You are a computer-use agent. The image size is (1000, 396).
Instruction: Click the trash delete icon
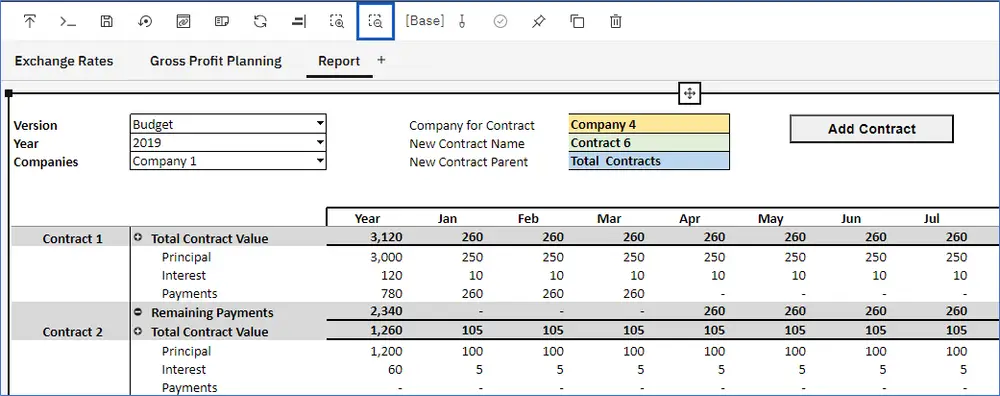[x=615, y=21]
